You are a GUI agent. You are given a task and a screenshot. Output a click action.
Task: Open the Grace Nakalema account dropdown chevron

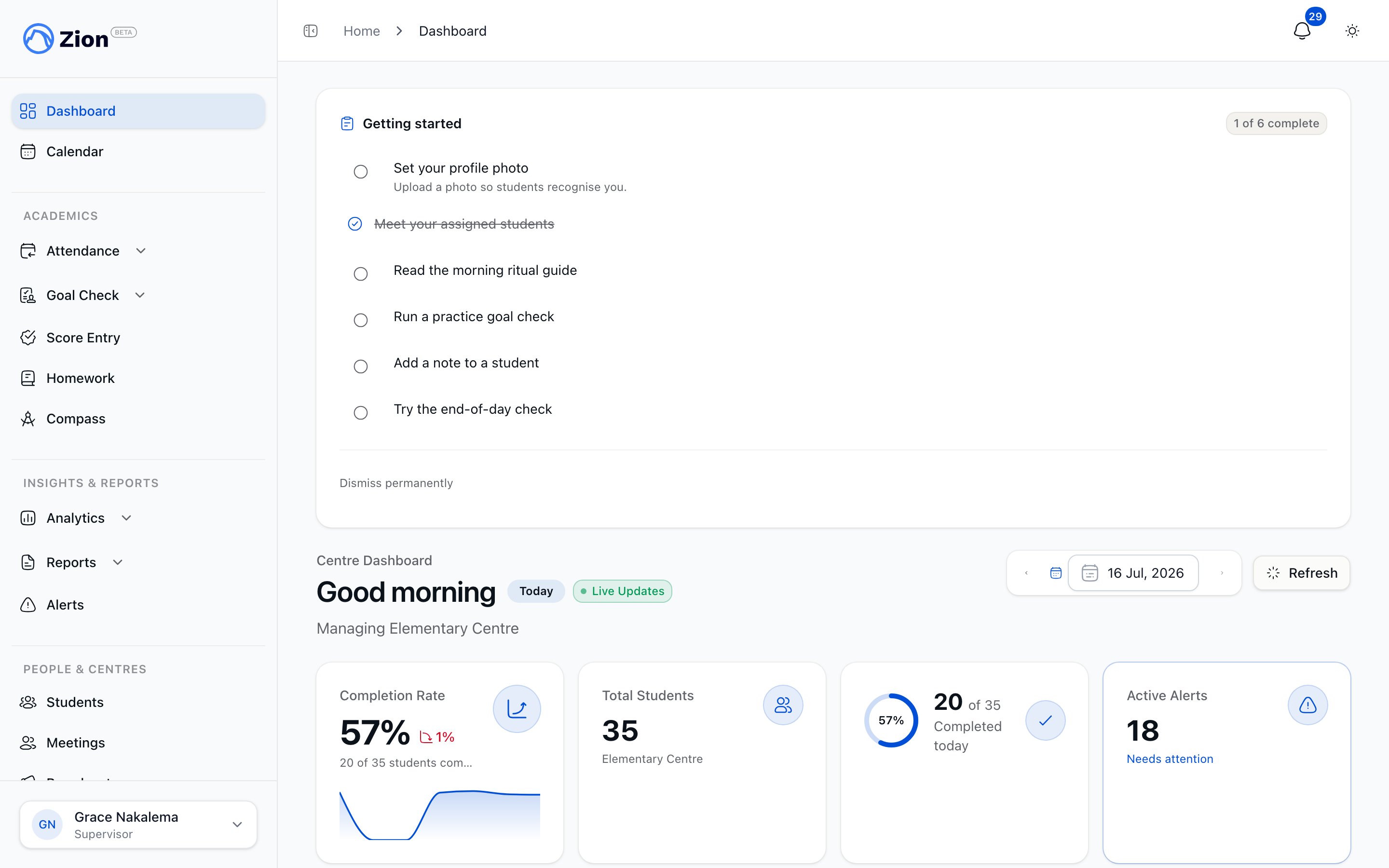click(237, 825)
